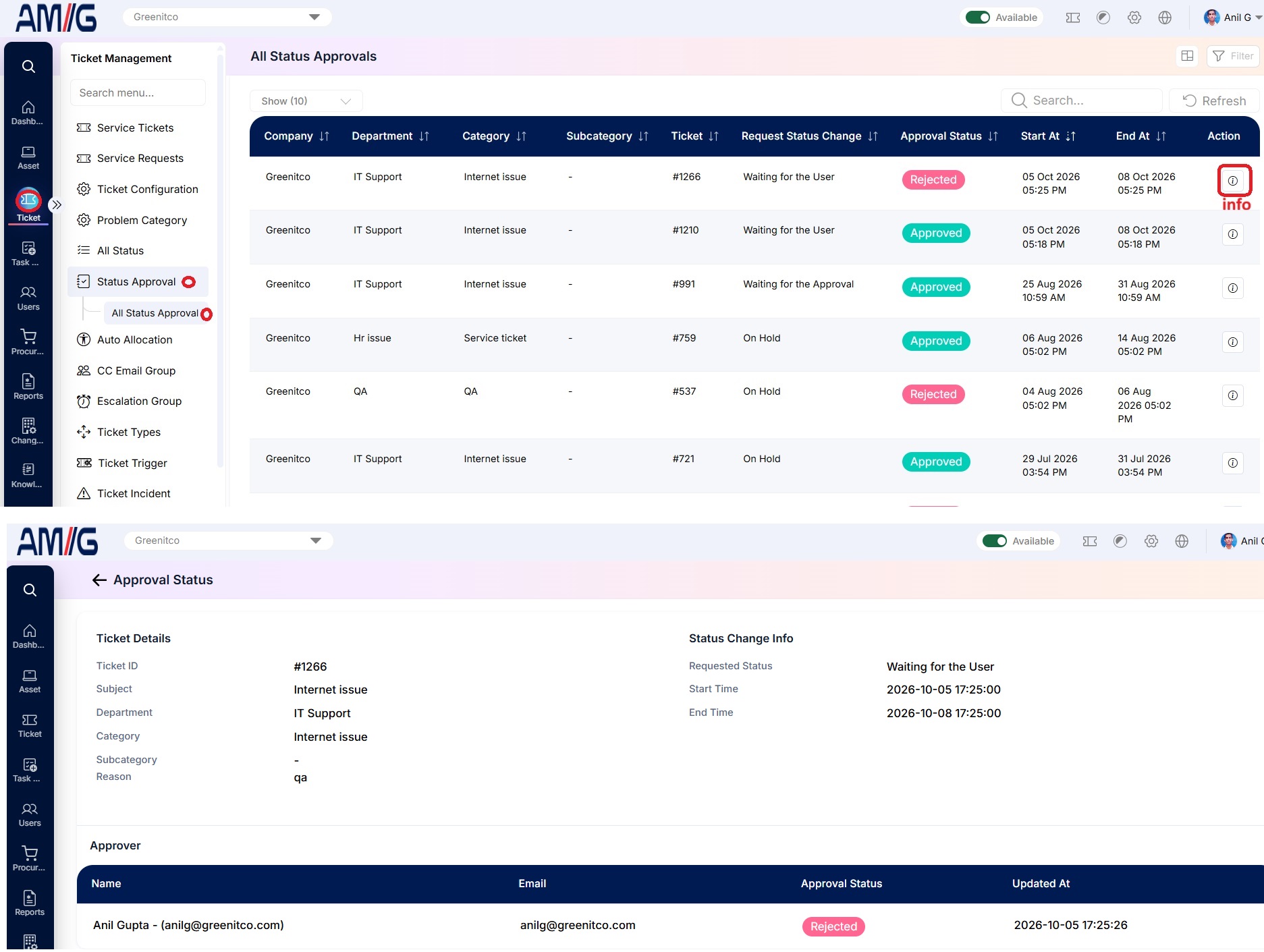
Task: Sort by Approval Status column
Action: click(x=993, y=136)
